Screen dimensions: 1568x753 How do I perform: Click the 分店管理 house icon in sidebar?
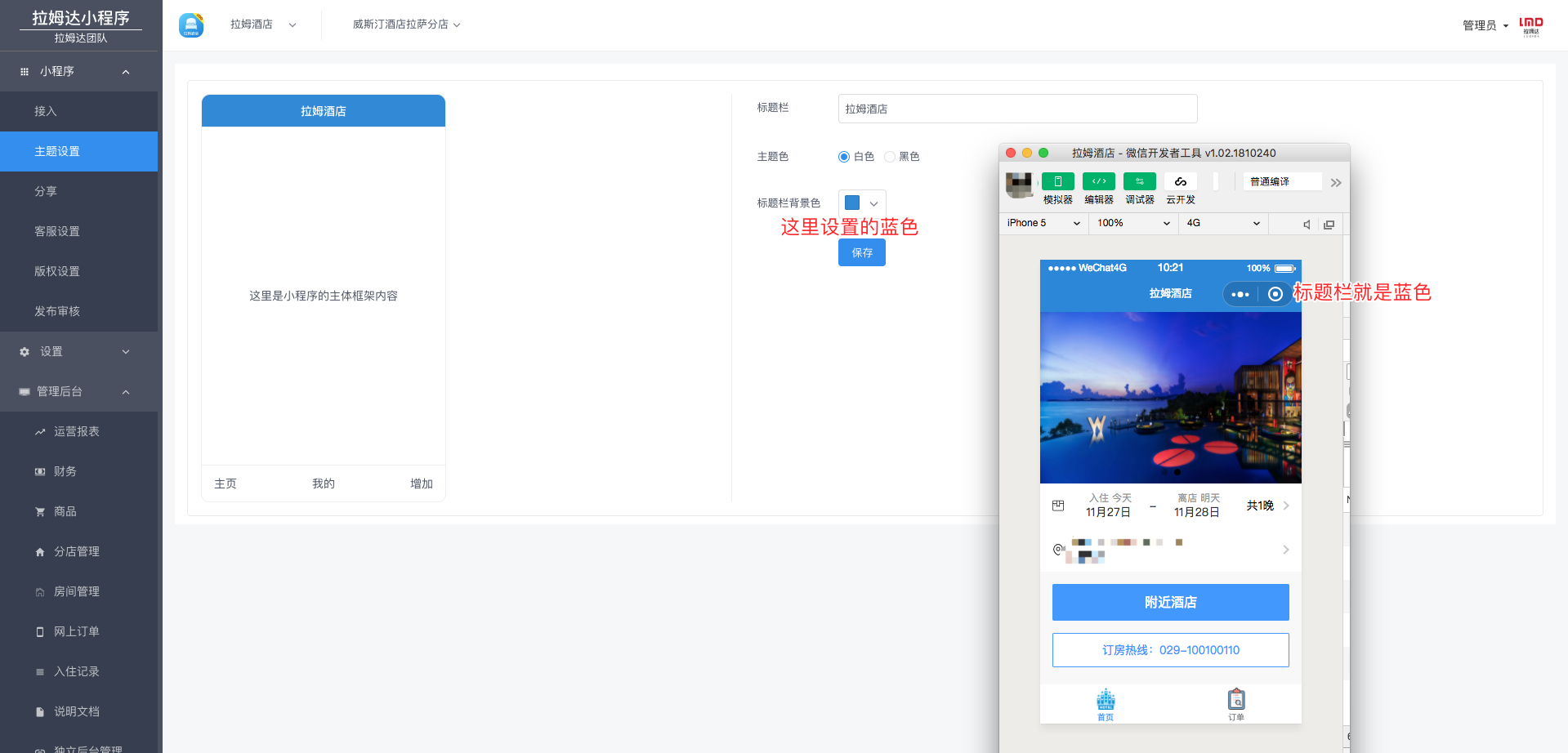point(40,552)
